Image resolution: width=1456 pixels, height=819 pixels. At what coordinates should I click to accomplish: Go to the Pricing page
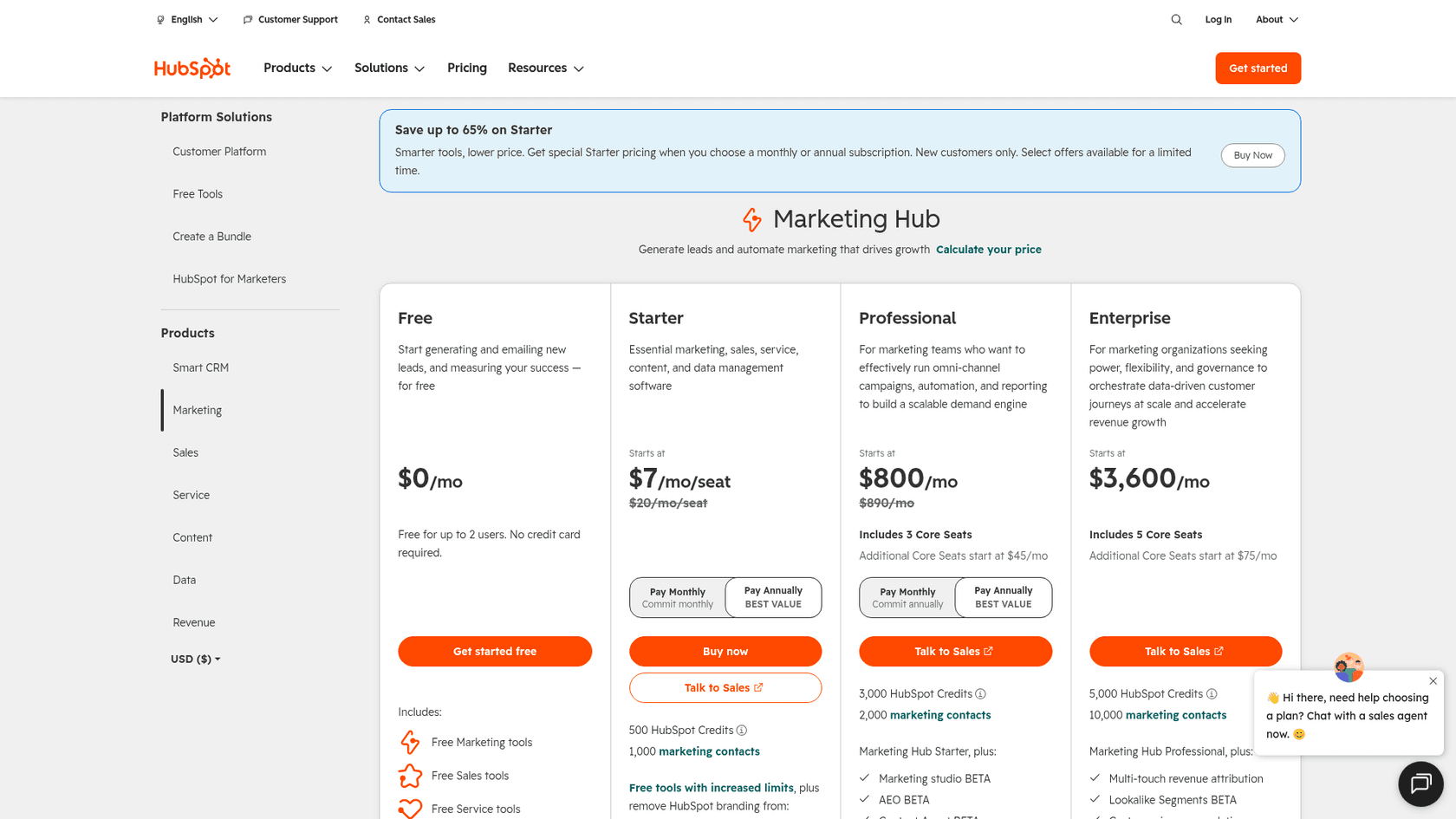click(467, 68)
